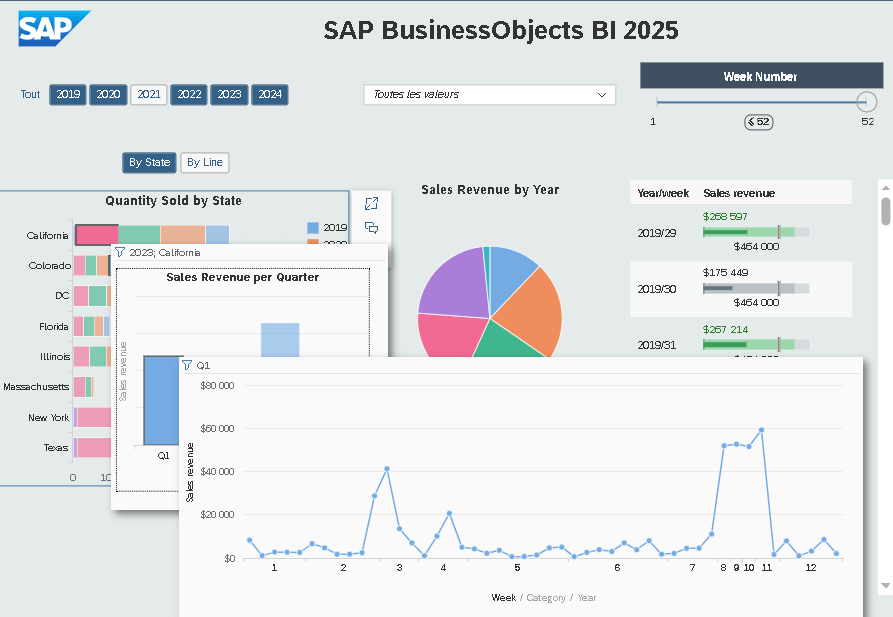The width and height of the screenshot is (893, 617).
Task: Click the Week Number slider handle
Action: (x=866, y=102)
